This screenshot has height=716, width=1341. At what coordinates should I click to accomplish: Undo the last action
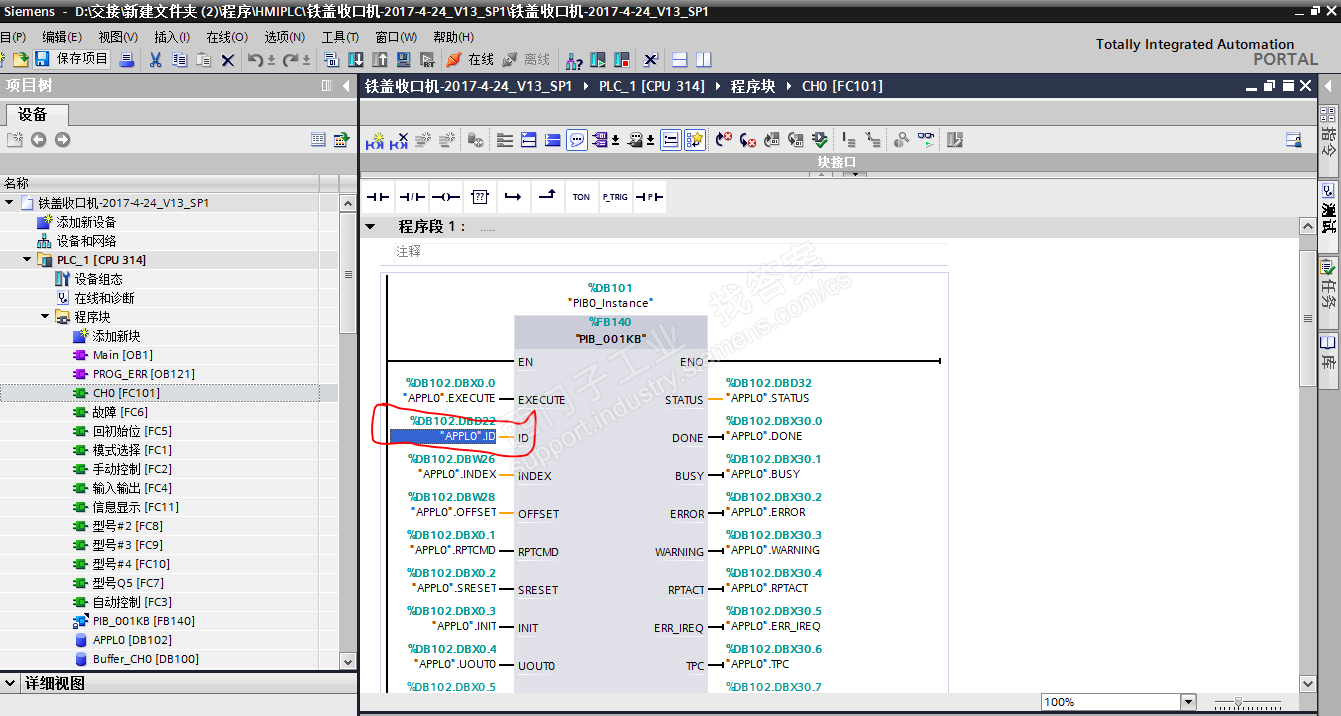pyautogui.click(x=255, y=60)
